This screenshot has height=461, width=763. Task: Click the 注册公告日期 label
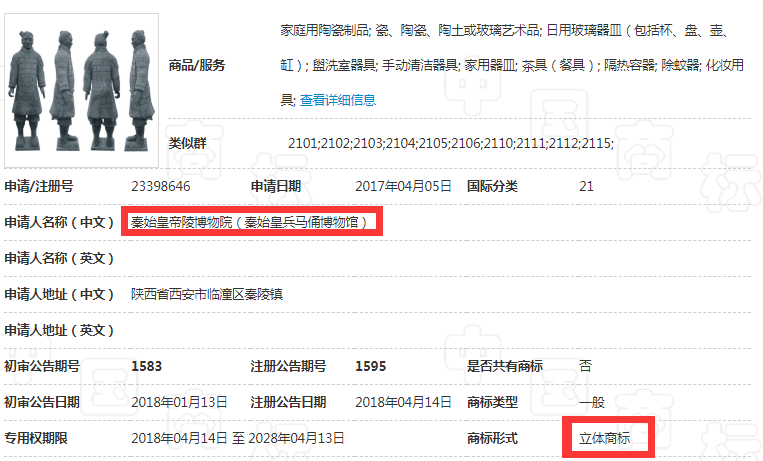pyautogui.click(x=288, y=403)
